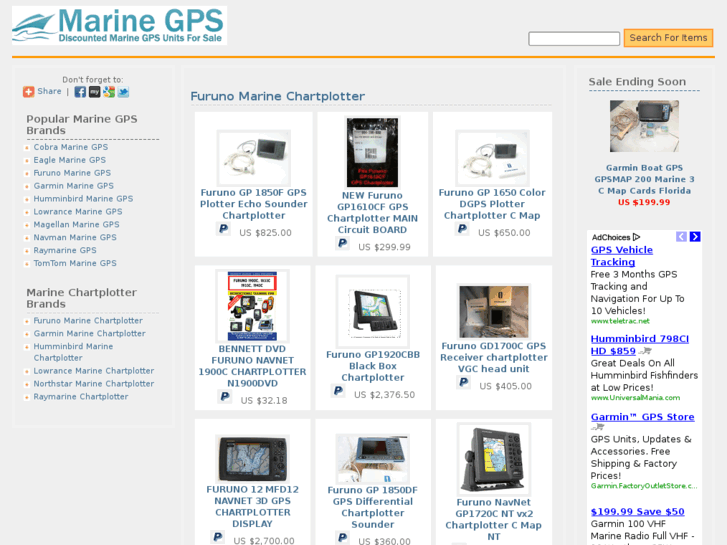Click PayPal icon beside US $32.18
Screen dimensions: 727x545
[x=225, y=397]
